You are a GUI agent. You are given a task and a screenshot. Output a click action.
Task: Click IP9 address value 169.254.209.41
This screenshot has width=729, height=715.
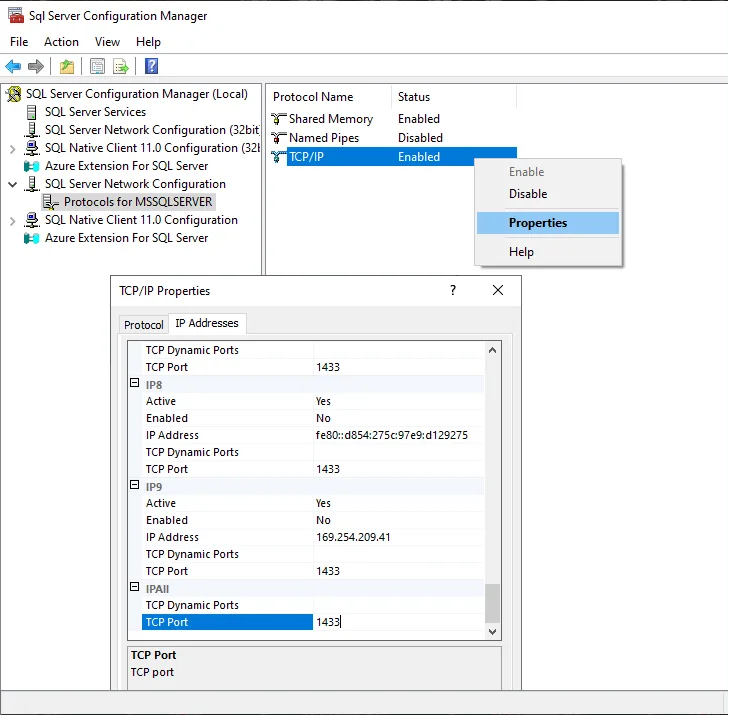click(x=353, y=537)
